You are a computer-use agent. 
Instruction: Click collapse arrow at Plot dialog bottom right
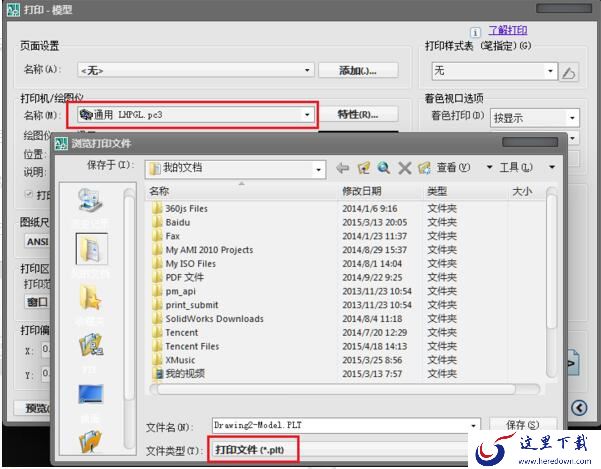point(579,408)
